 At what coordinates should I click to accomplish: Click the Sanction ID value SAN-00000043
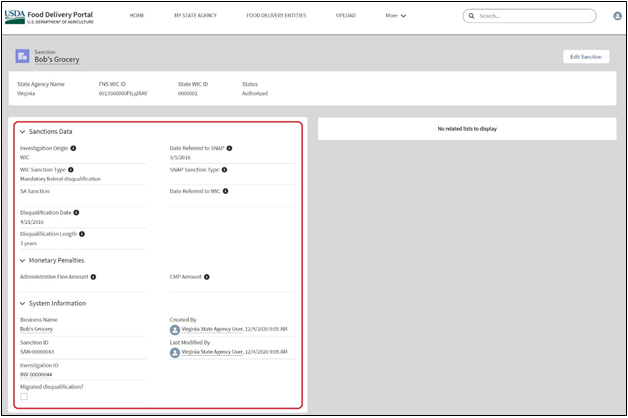pyautogui.click(x=37, y=352)
